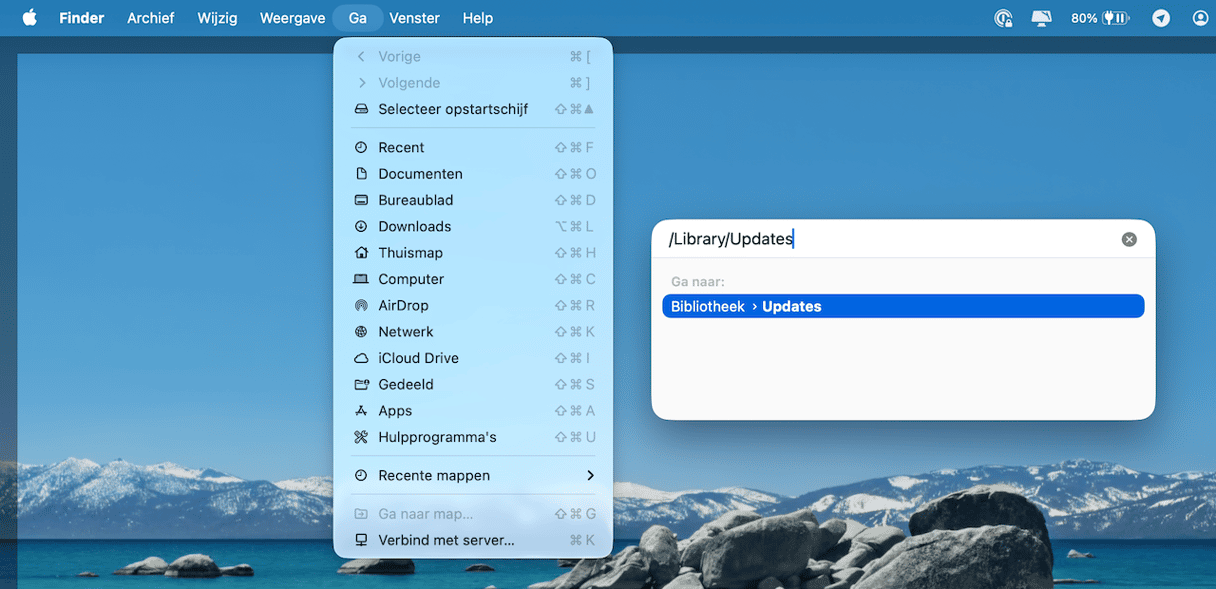Click the Hulpprogramma's tools icon
This screenshot has width=1216, height=589.
coord(361,437)
